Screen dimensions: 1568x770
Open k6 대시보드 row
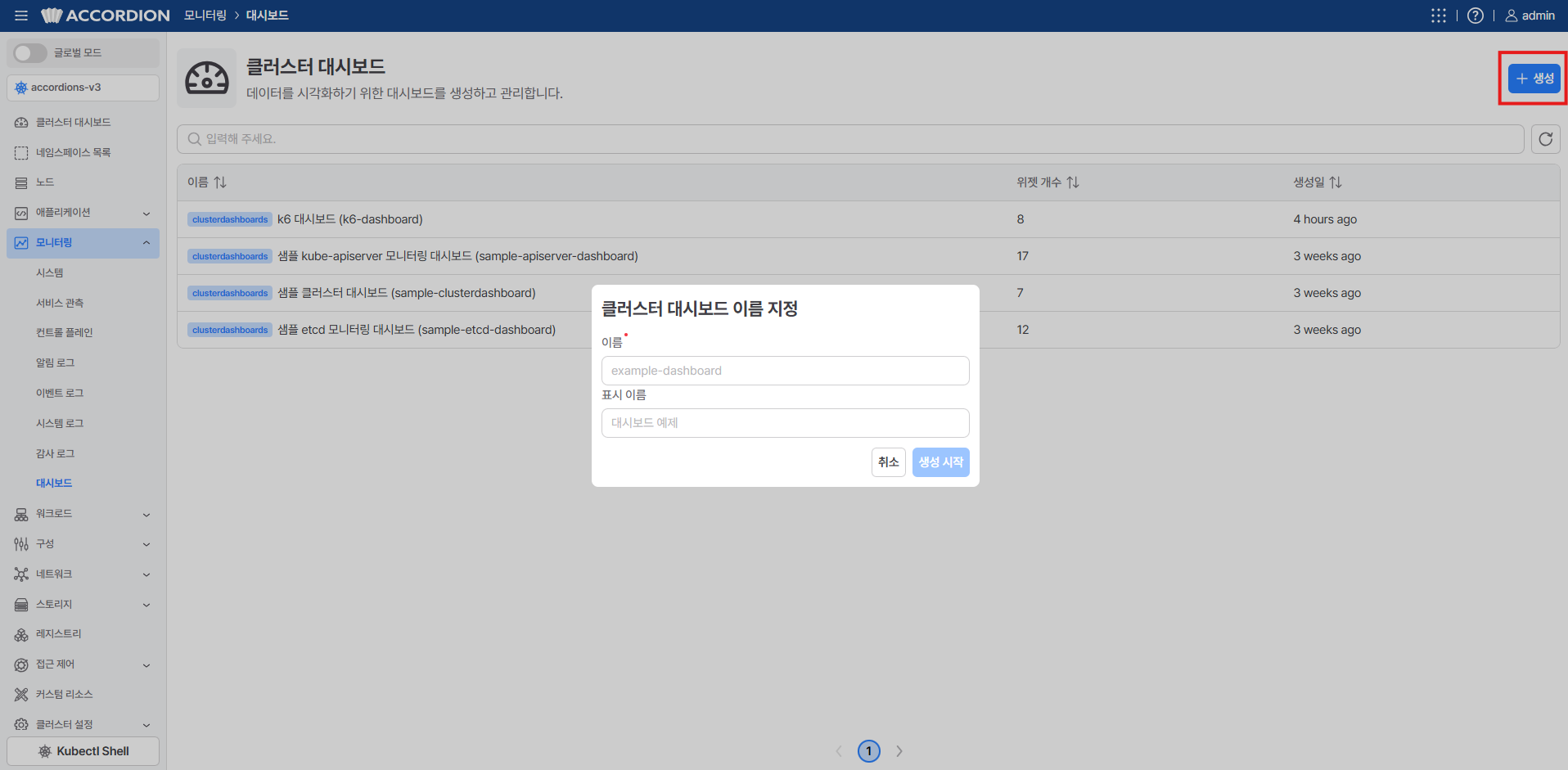click(x=868, y=219)
